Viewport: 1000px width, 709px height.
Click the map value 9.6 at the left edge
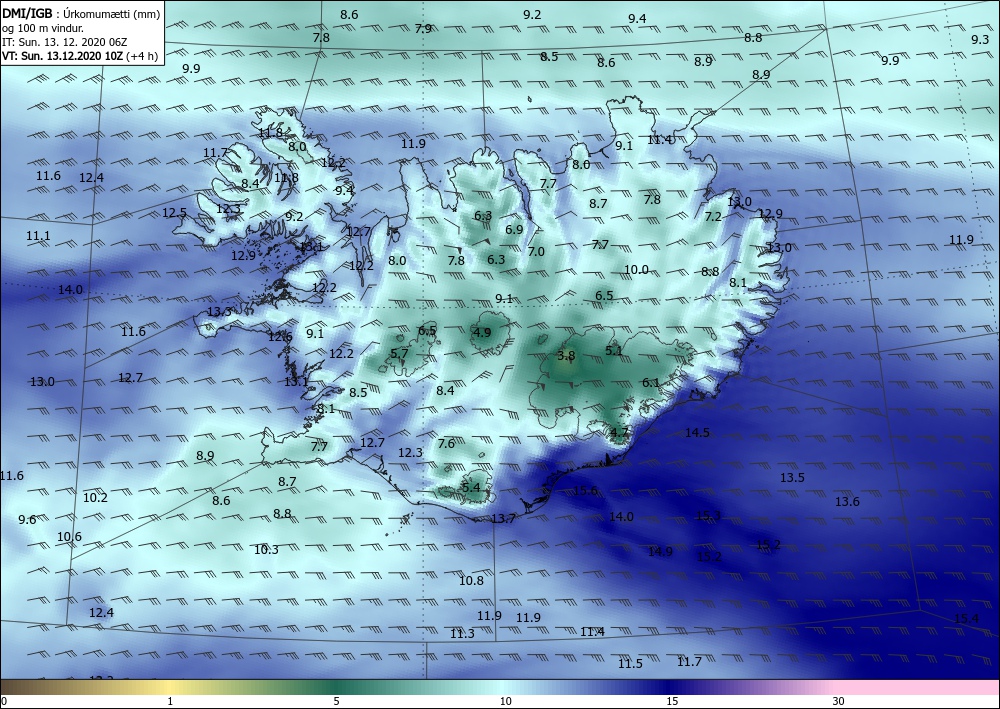(x=27, y=520)
